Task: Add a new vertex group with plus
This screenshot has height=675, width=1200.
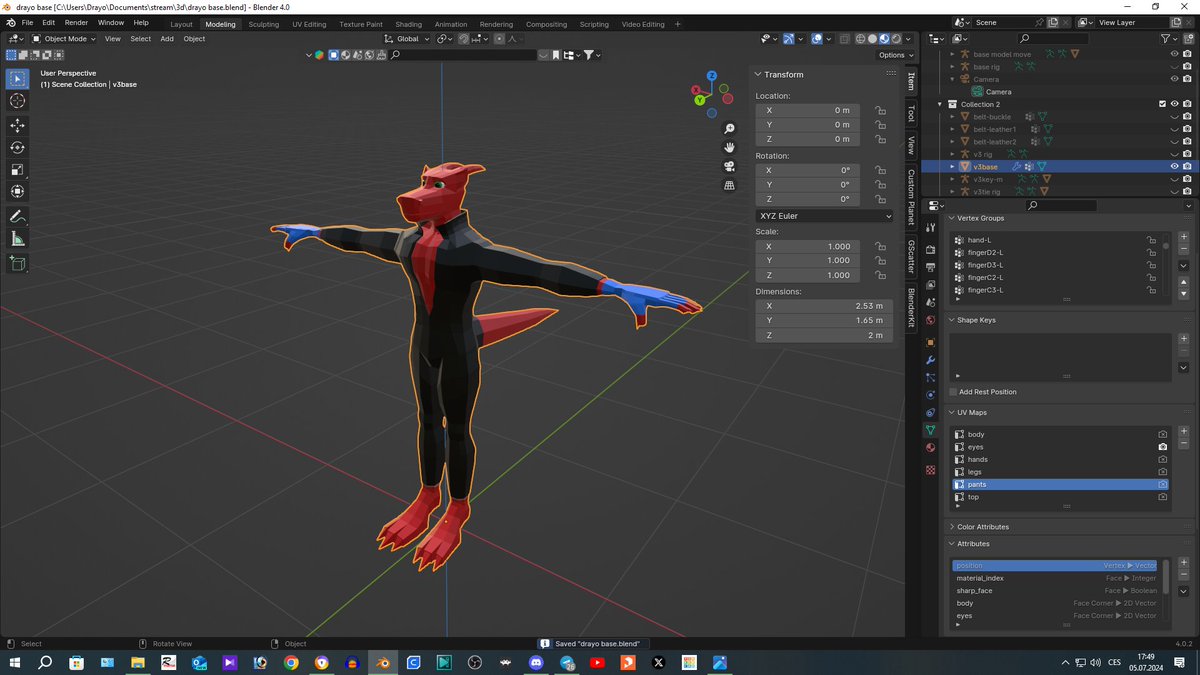Action: (x=1184, y=238)
